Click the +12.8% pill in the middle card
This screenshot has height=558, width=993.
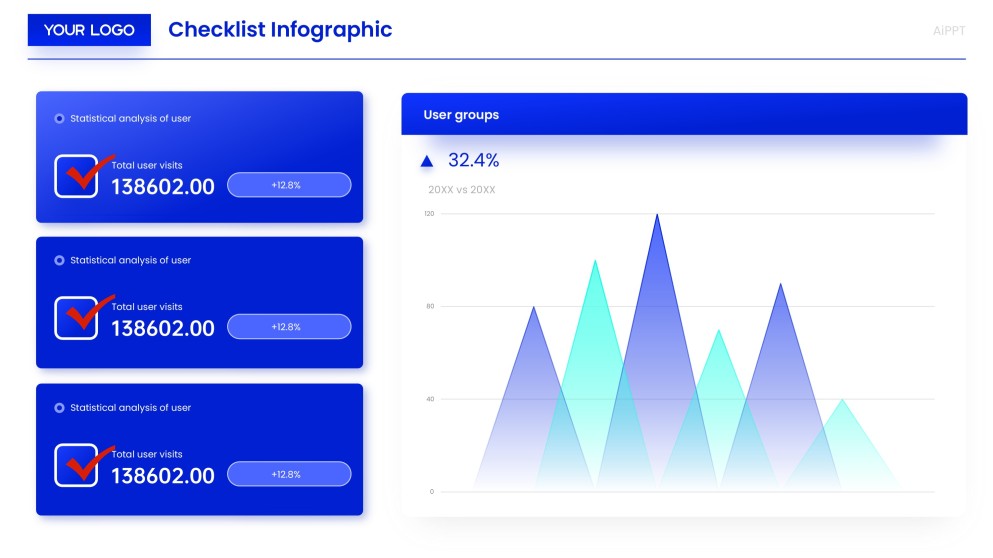pos(289,327)
